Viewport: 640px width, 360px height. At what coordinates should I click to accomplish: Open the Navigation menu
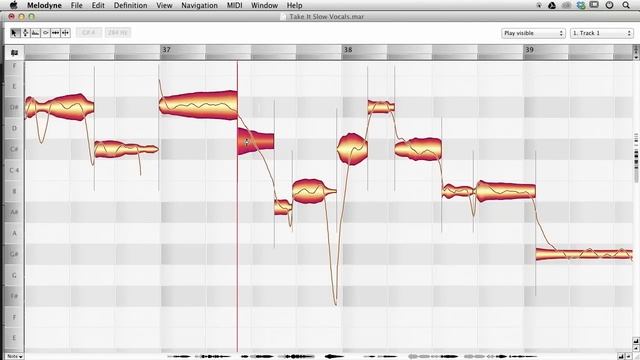coord(199,5)
